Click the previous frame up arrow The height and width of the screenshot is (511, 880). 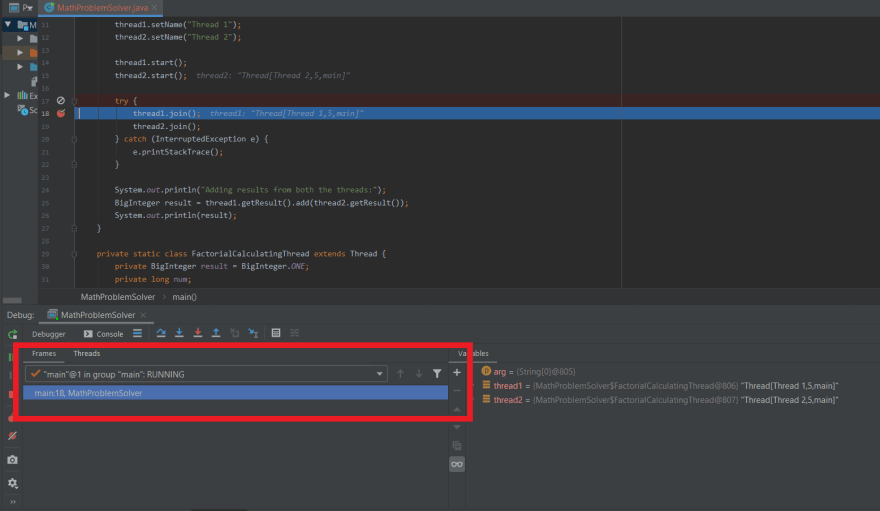pyautogui.click(x=400, y=374)
